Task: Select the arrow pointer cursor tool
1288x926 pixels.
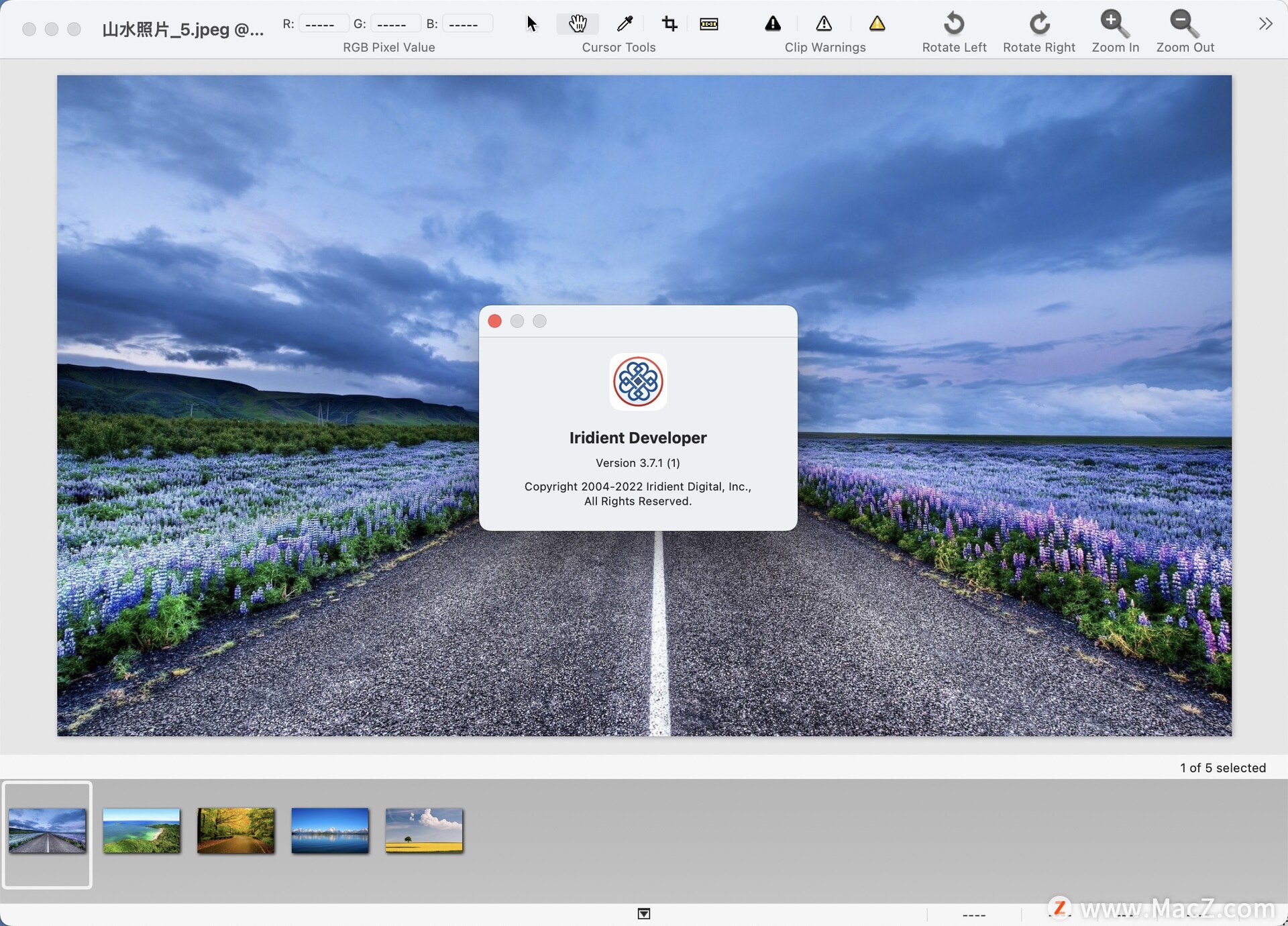Action: point(532,24)
